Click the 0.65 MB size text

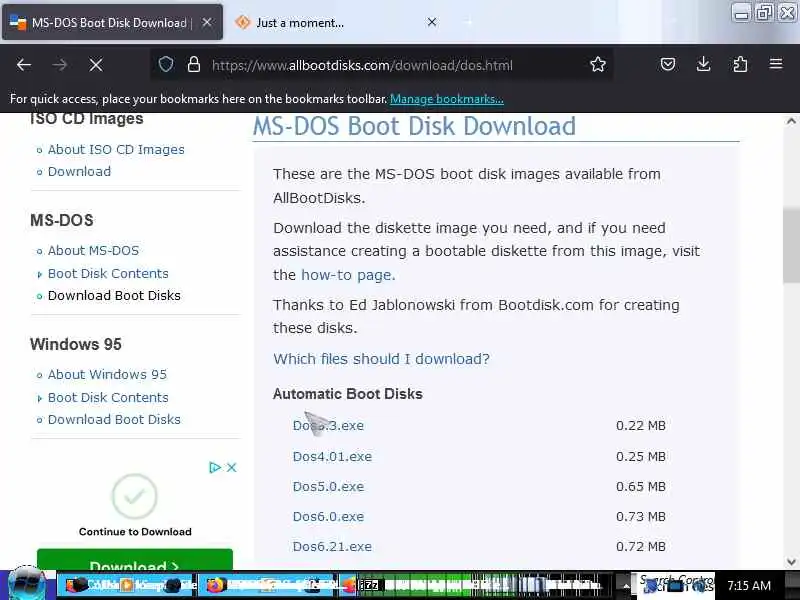(640, 487)
